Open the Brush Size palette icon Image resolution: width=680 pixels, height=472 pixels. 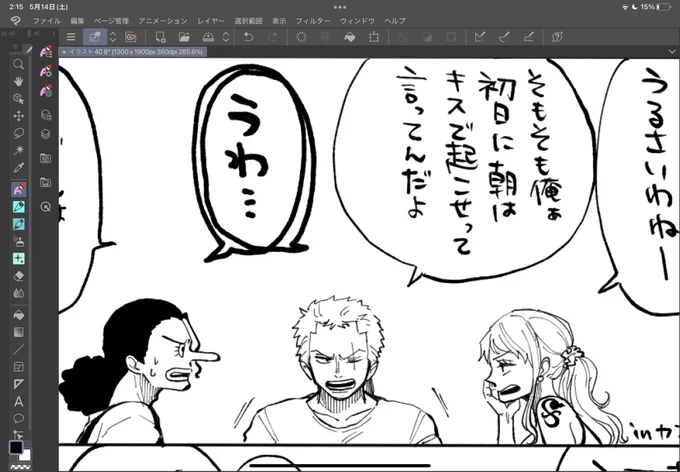(x=46, y=91)
